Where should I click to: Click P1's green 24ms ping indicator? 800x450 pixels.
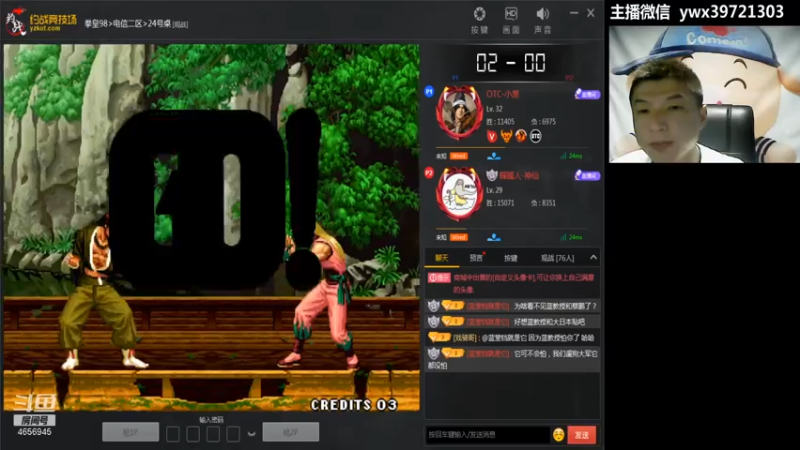571,156
